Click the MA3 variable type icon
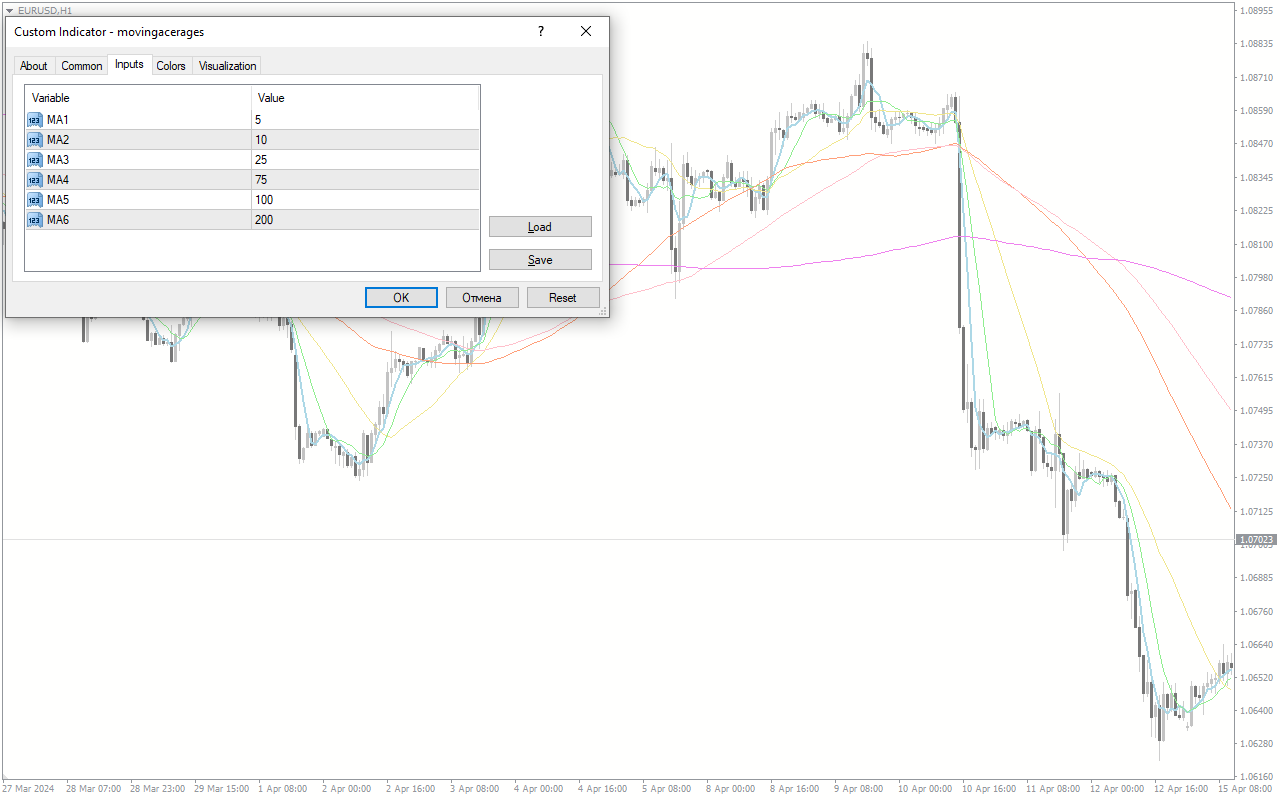The width and height of the screenshot is (1280, 800). 35,160
